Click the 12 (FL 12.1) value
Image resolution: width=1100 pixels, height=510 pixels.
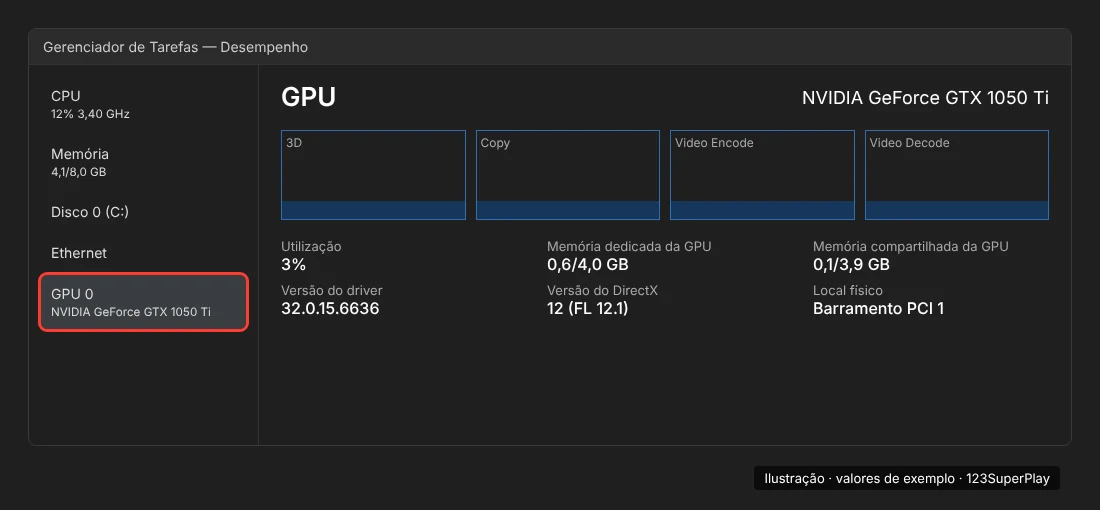pyautogui.click(x=588, y=308)
